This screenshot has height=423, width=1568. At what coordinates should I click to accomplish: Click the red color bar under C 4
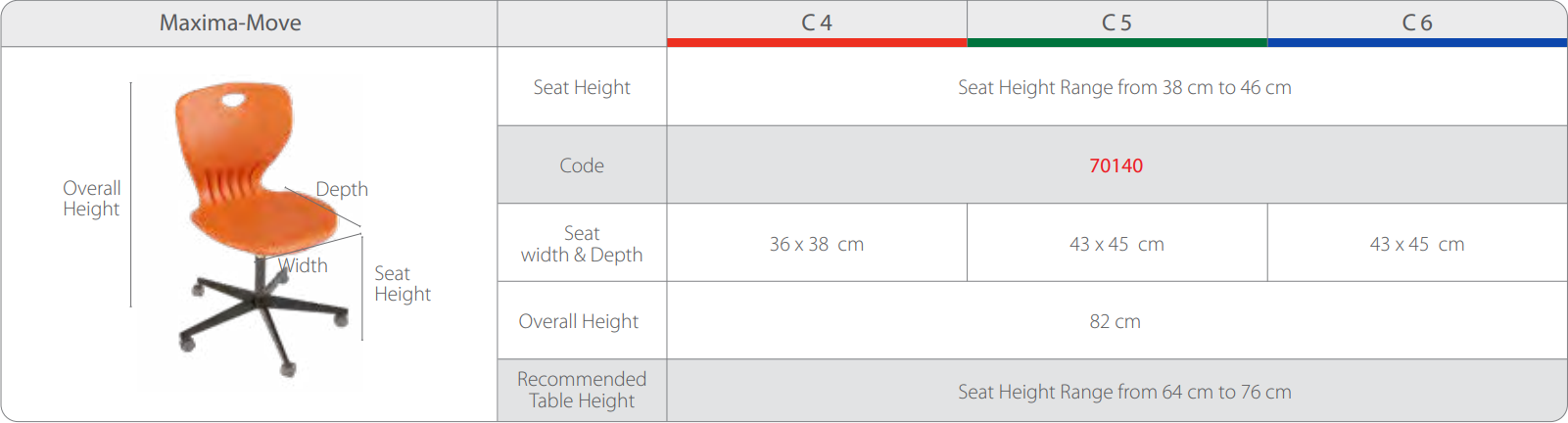click(x=817, y=43)
